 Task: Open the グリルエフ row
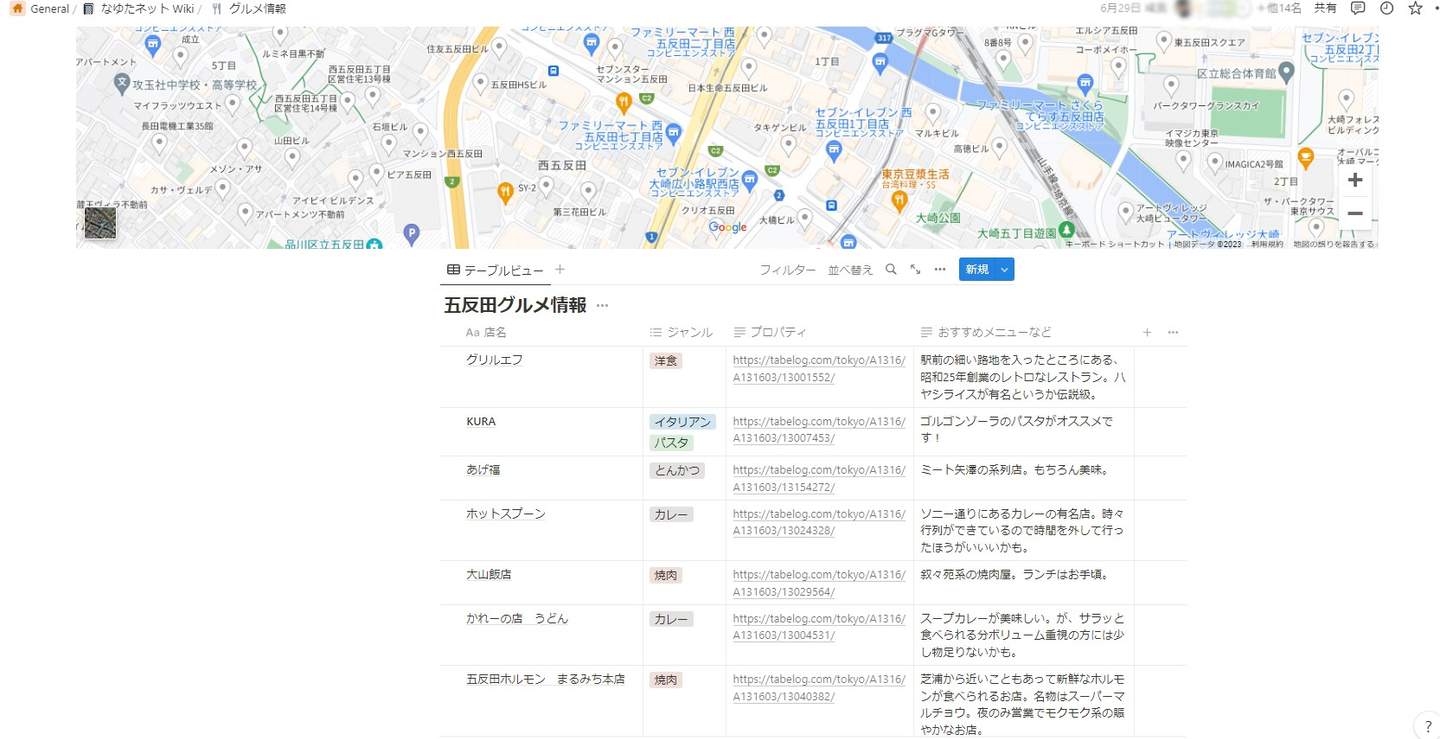pos(495,360)
